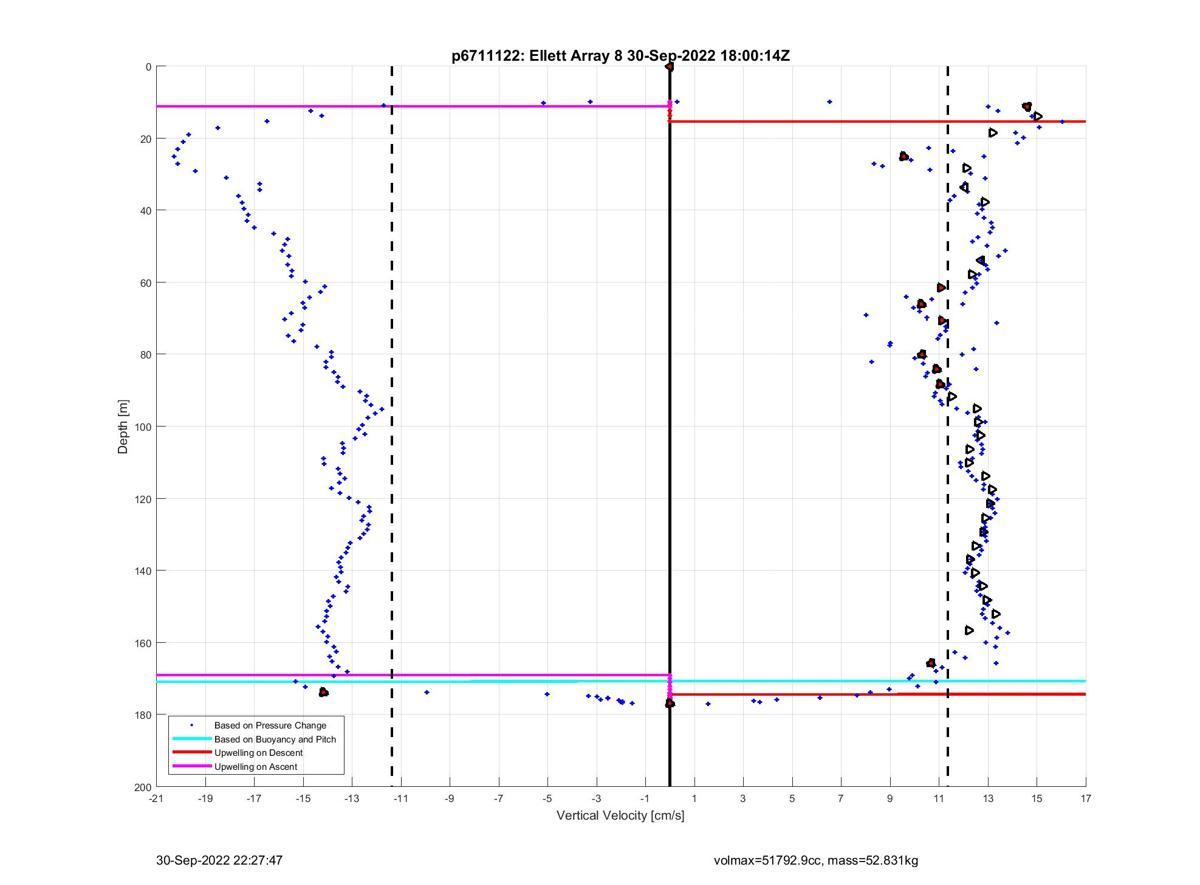Click the 'volmax=51792.9cc, mass=52.831kg' text
Screen dimensions: 1200x885
pyautogui.click(x=816, y=860)
